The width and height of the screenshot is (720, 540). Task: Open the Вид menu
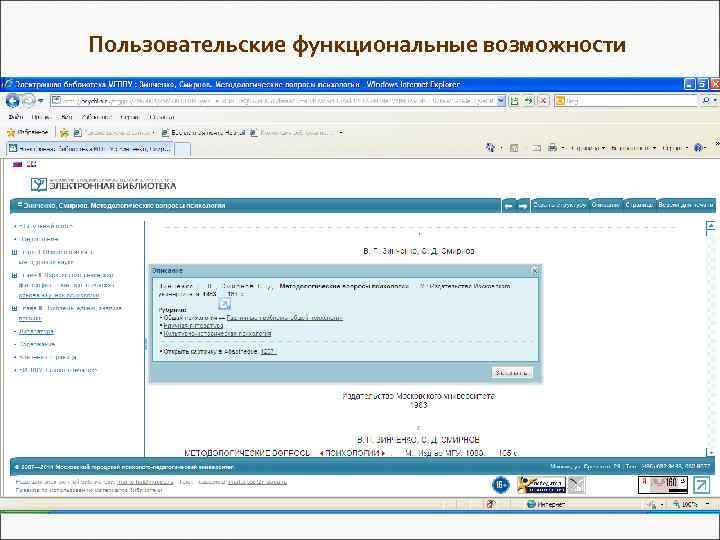[67, 117]
